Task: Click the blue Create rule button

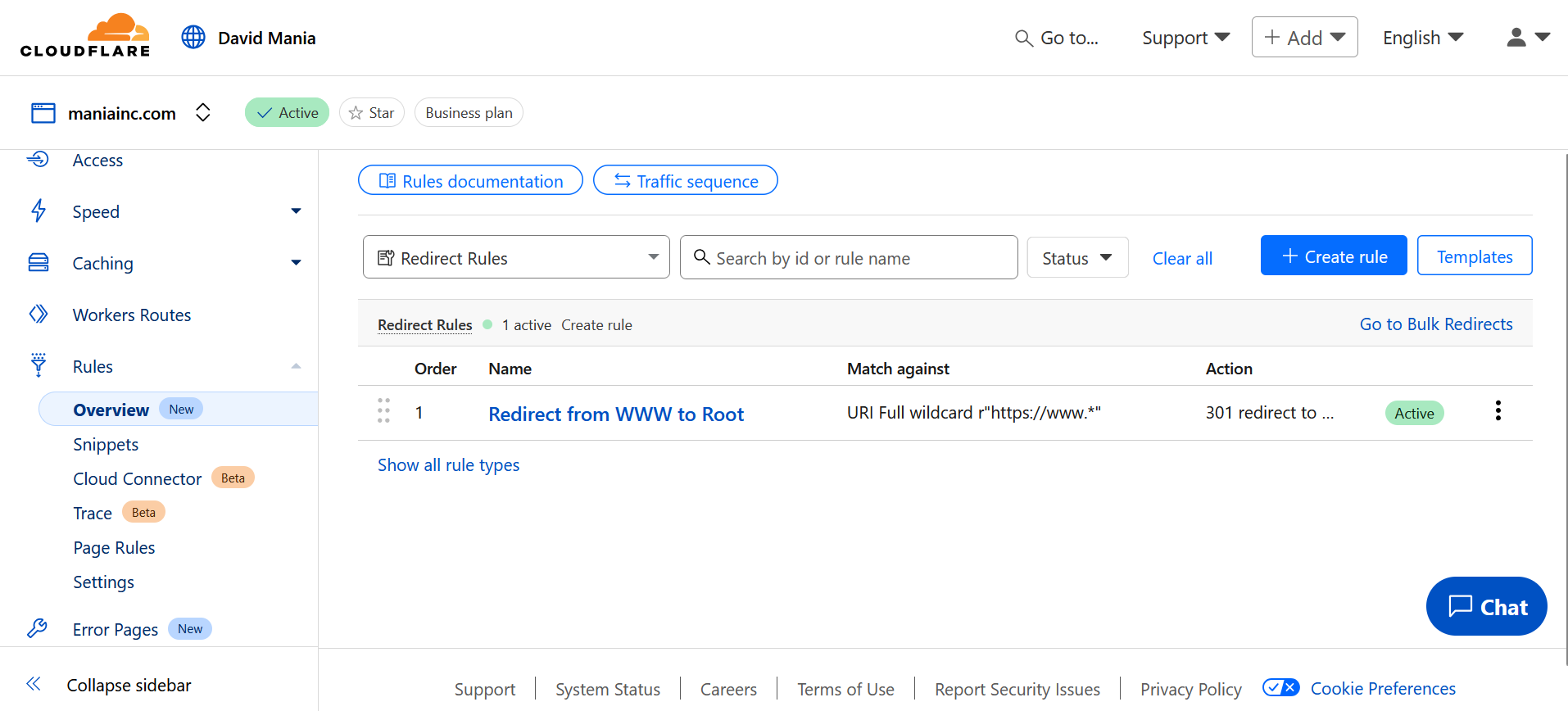Action: (1334, 256)
